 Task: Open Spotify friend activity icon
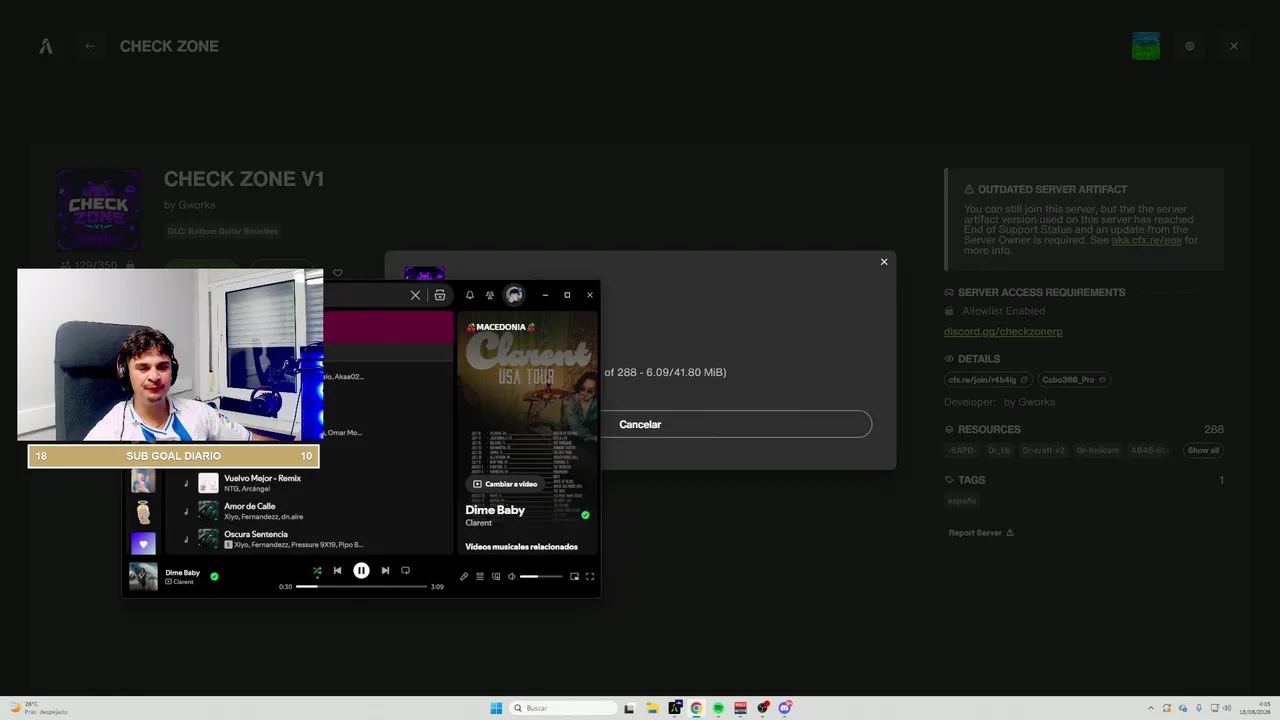click(x=490, y=295)
